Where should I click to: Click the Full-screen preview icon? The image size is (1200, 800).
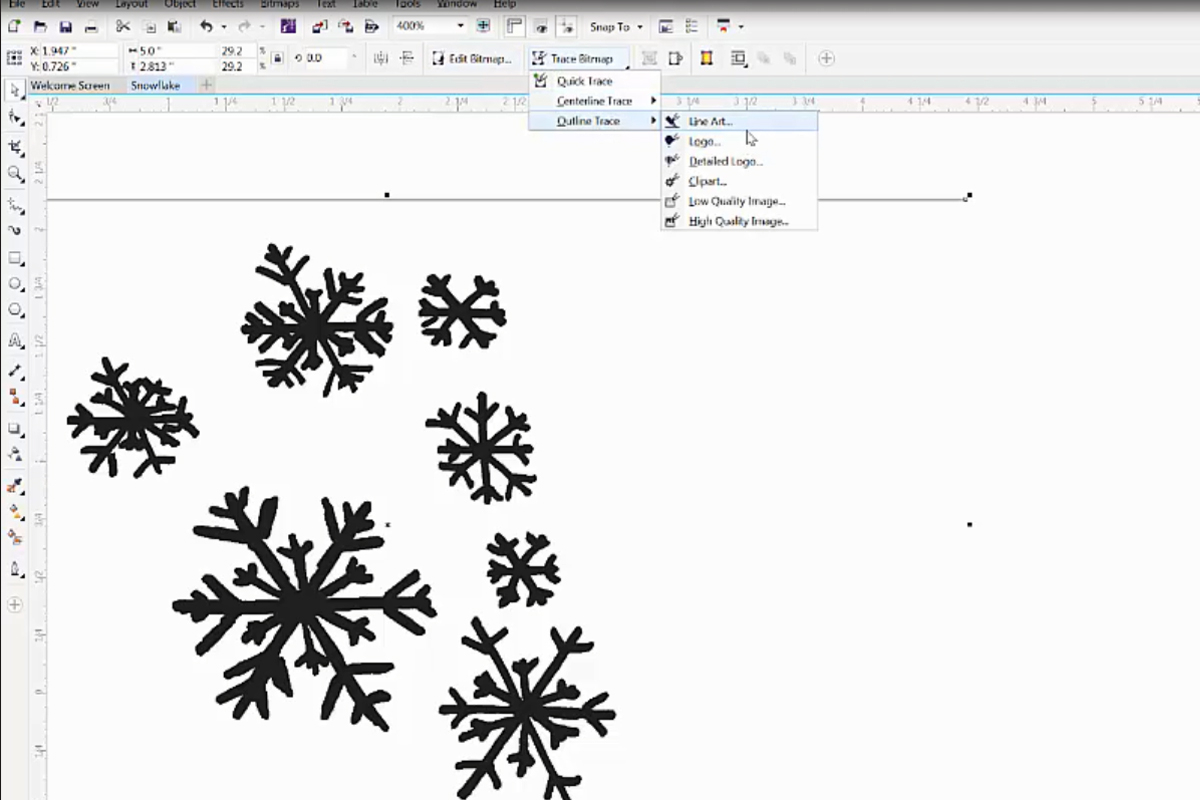click(484, 26)
